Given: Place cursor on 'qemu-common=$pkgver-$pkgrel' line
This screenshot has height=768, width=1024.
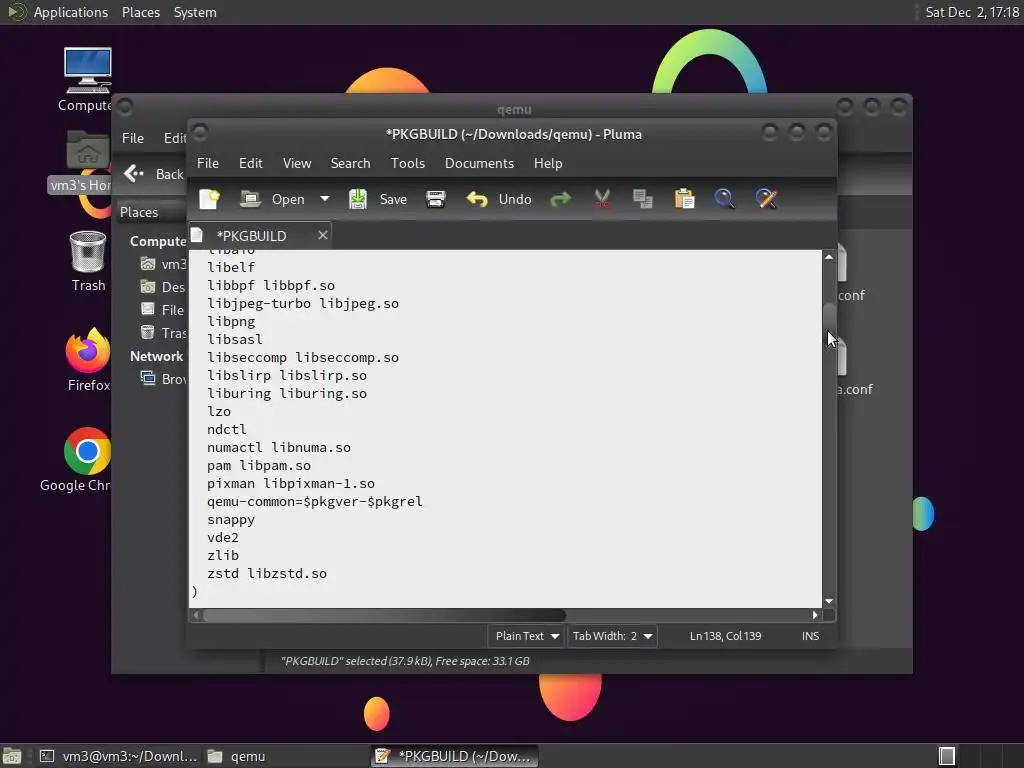Looking at the screenshot, I should pos(315,502).
